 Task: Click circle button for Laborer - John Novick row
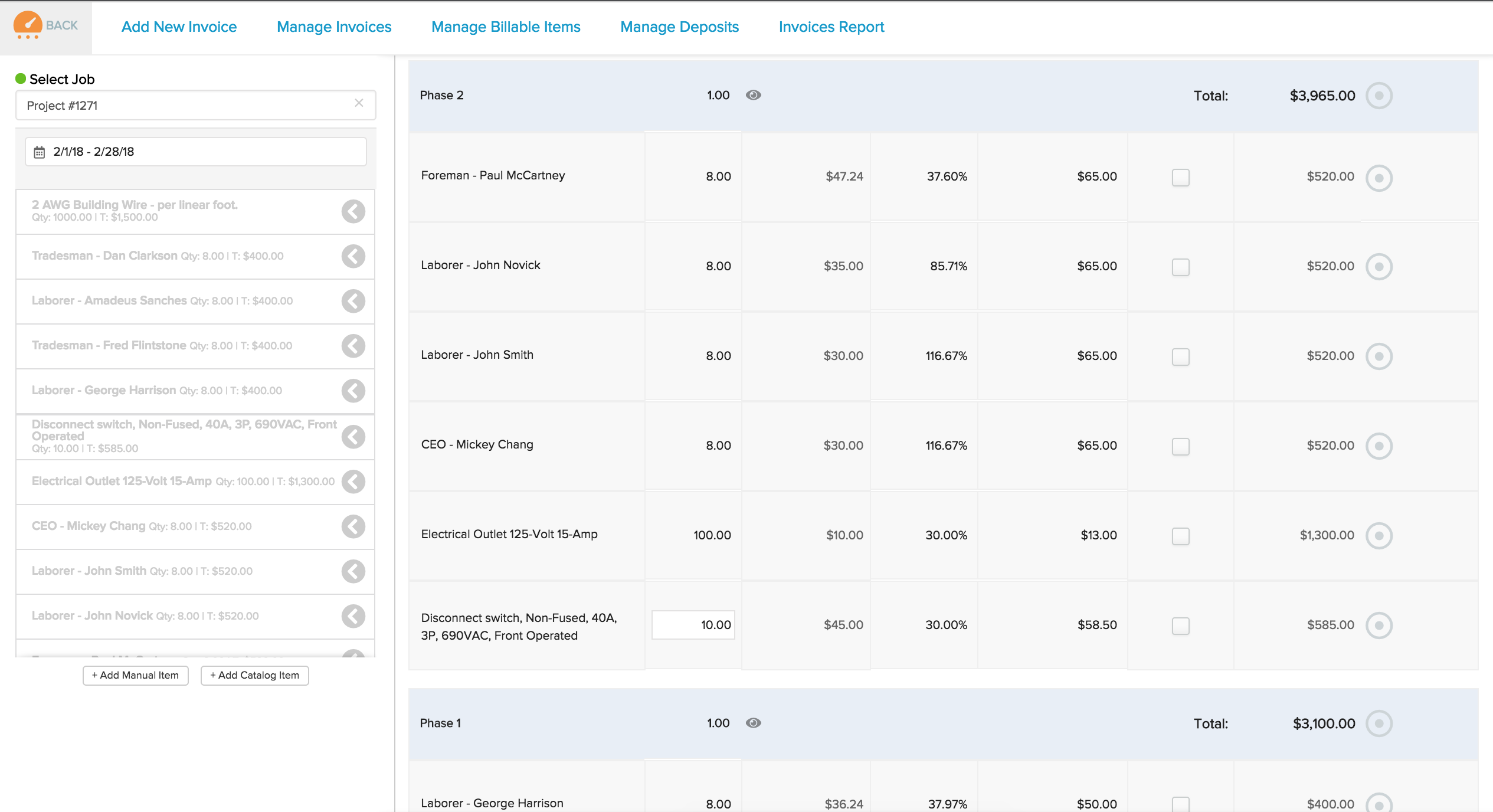pos(1379,267)
